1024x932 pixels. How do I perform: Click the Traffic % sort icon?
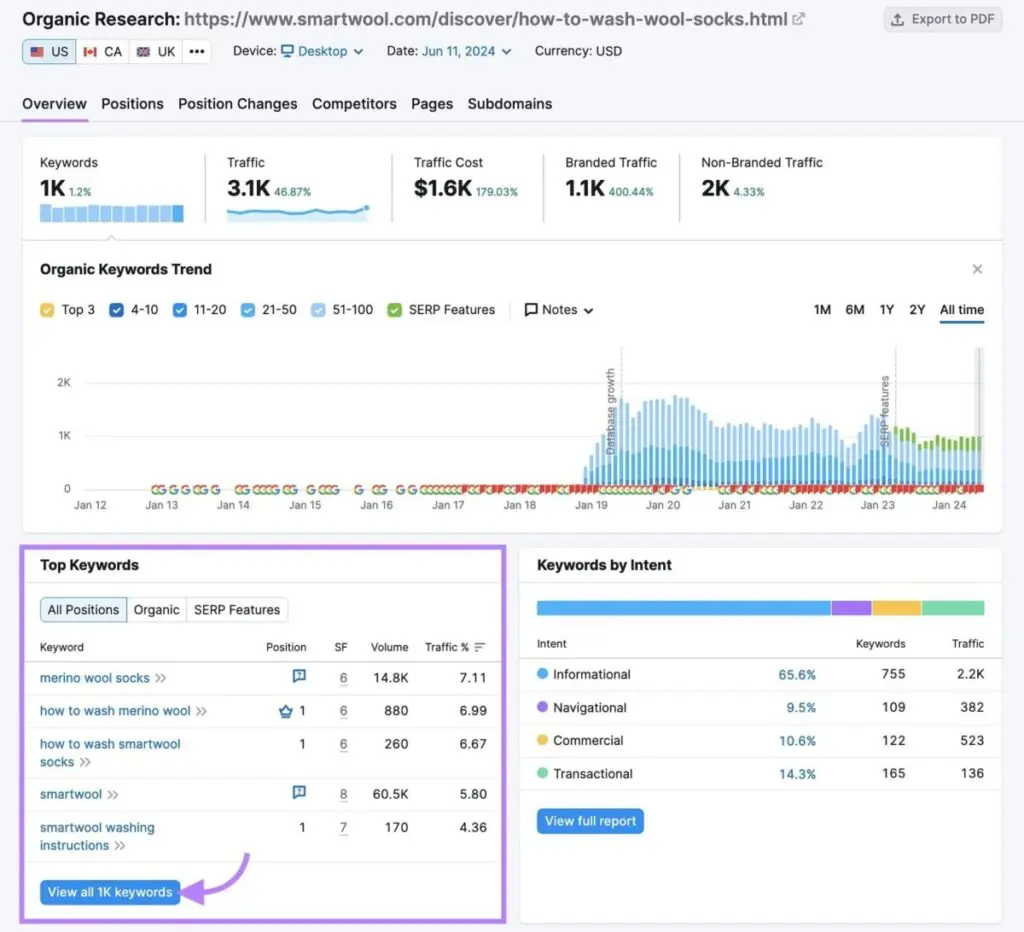480,647
